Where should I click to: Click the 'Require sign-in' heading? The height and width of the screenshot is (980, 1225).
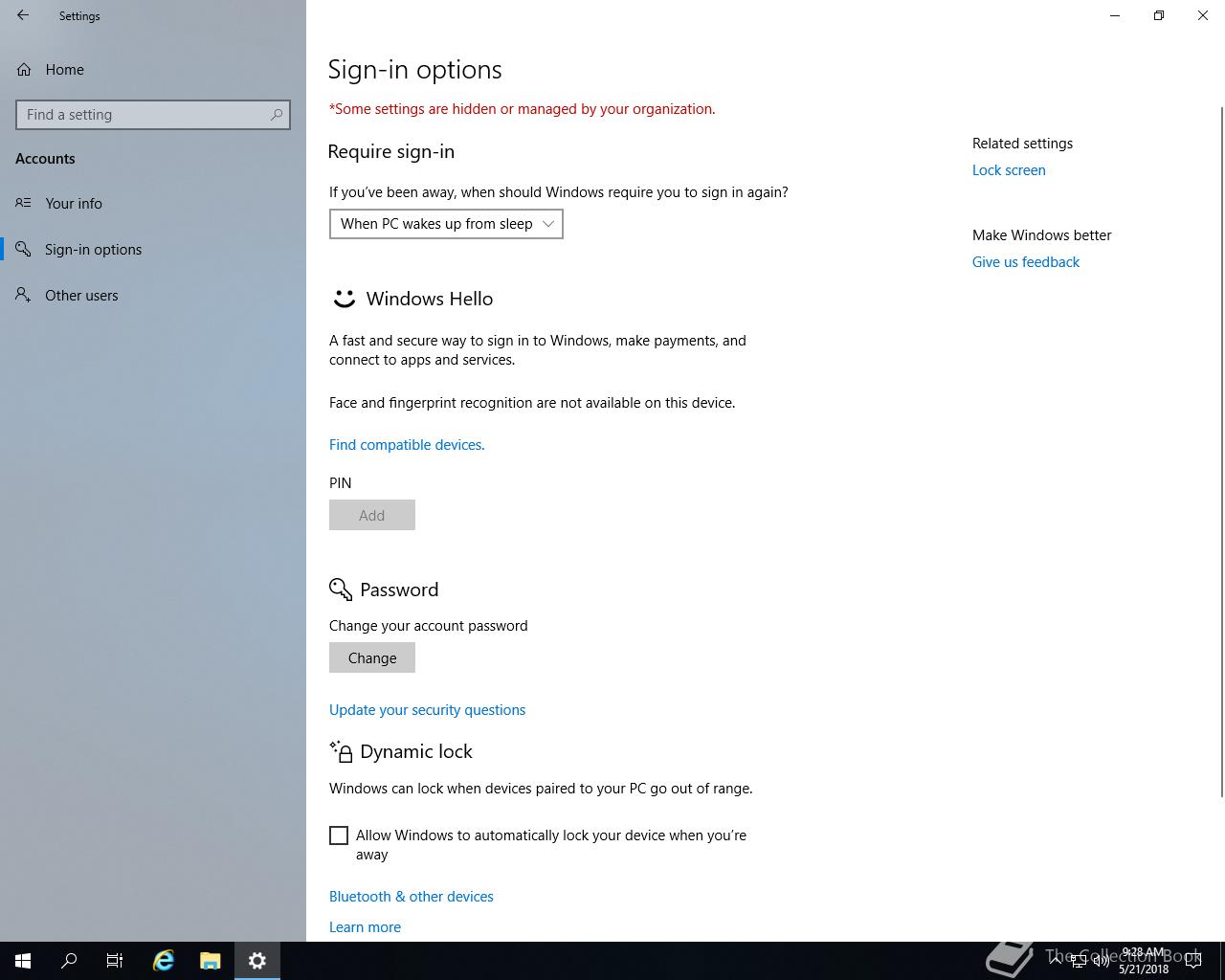(x=391, y=152)
